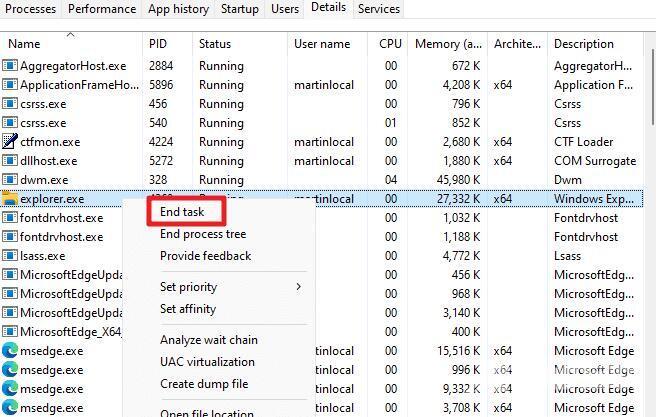Image resolution: width=656 pixels, height=417 pixels.
Task: Sort by the Memory column header
Action: (x=448, y=44)
